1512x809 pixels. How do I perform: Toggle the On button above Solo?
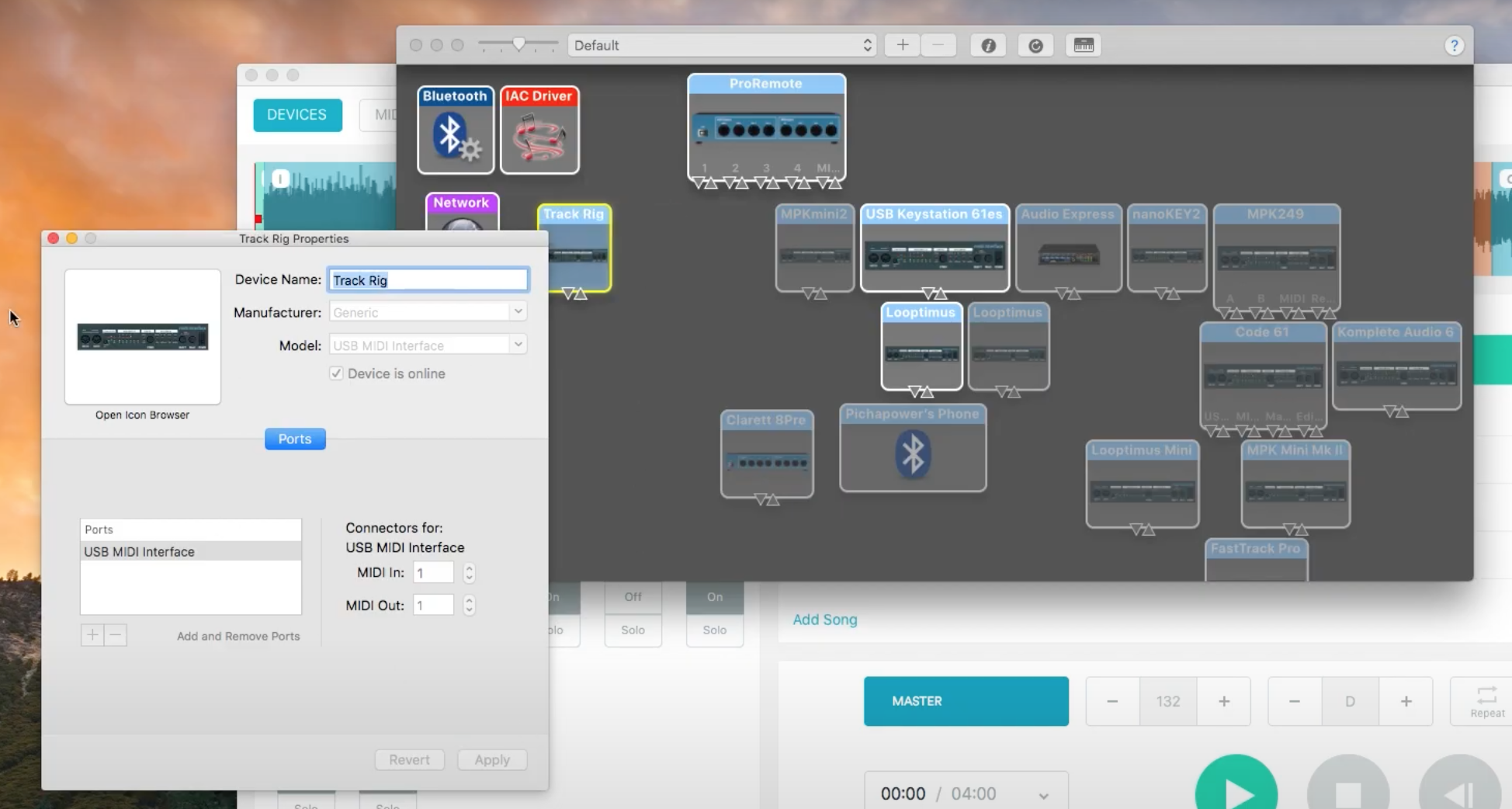[714, 597]
